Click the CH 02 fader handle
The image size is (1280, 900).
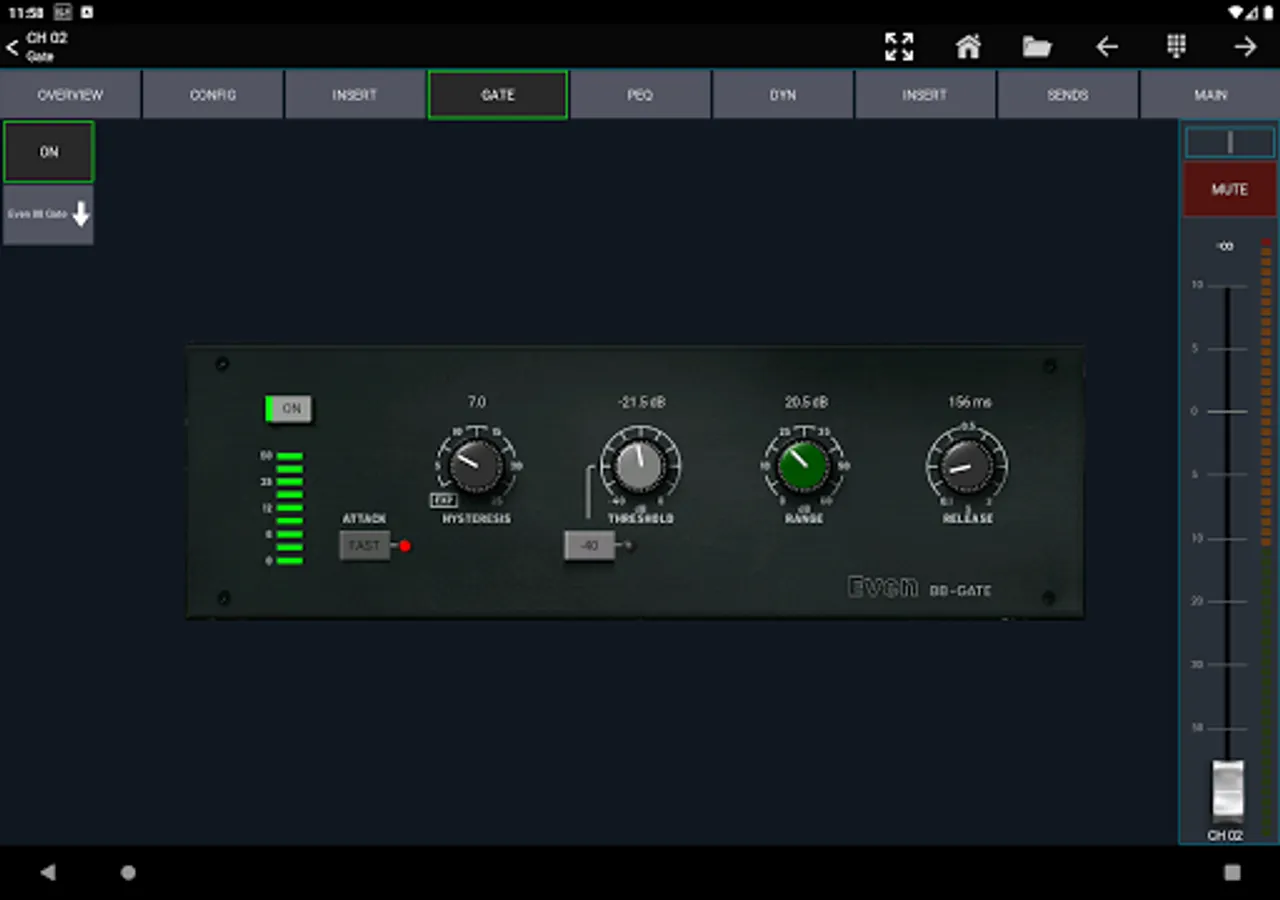1228,791
